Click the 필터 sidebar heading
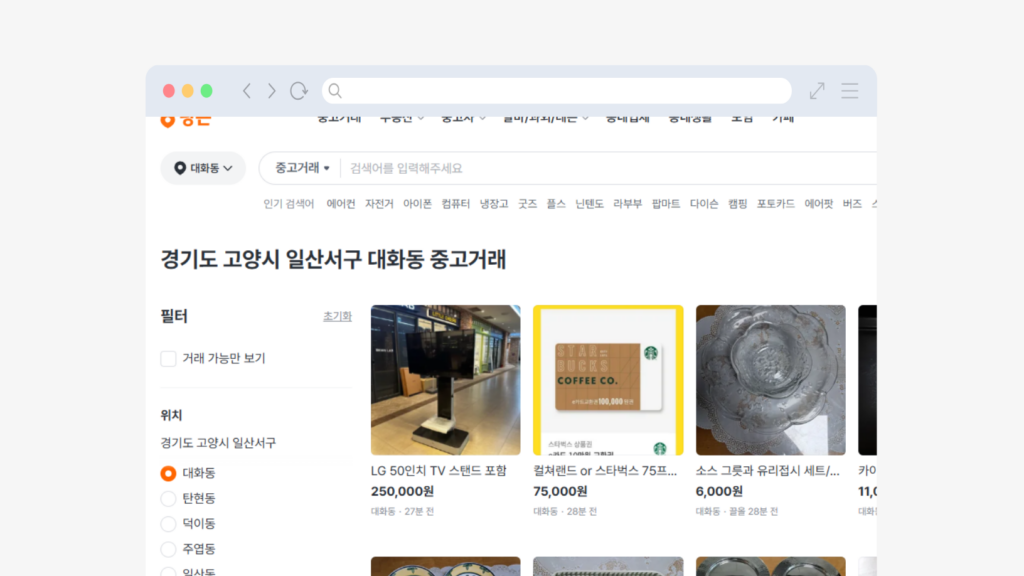1024x576 pixels. coord(174,316)
